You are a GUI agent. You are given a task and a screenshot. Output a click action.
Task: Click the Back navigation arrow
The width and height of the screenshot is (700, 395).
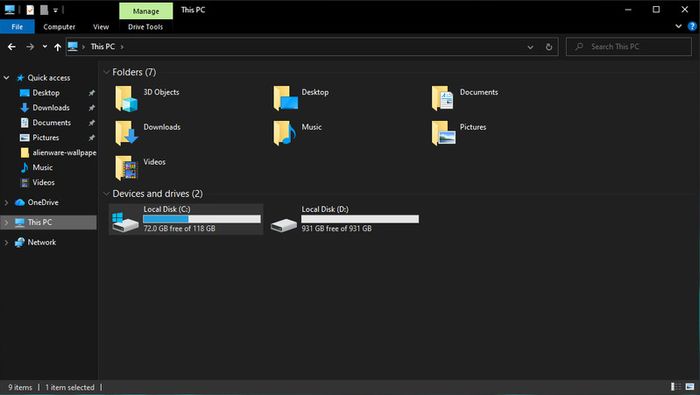point(12,46)
